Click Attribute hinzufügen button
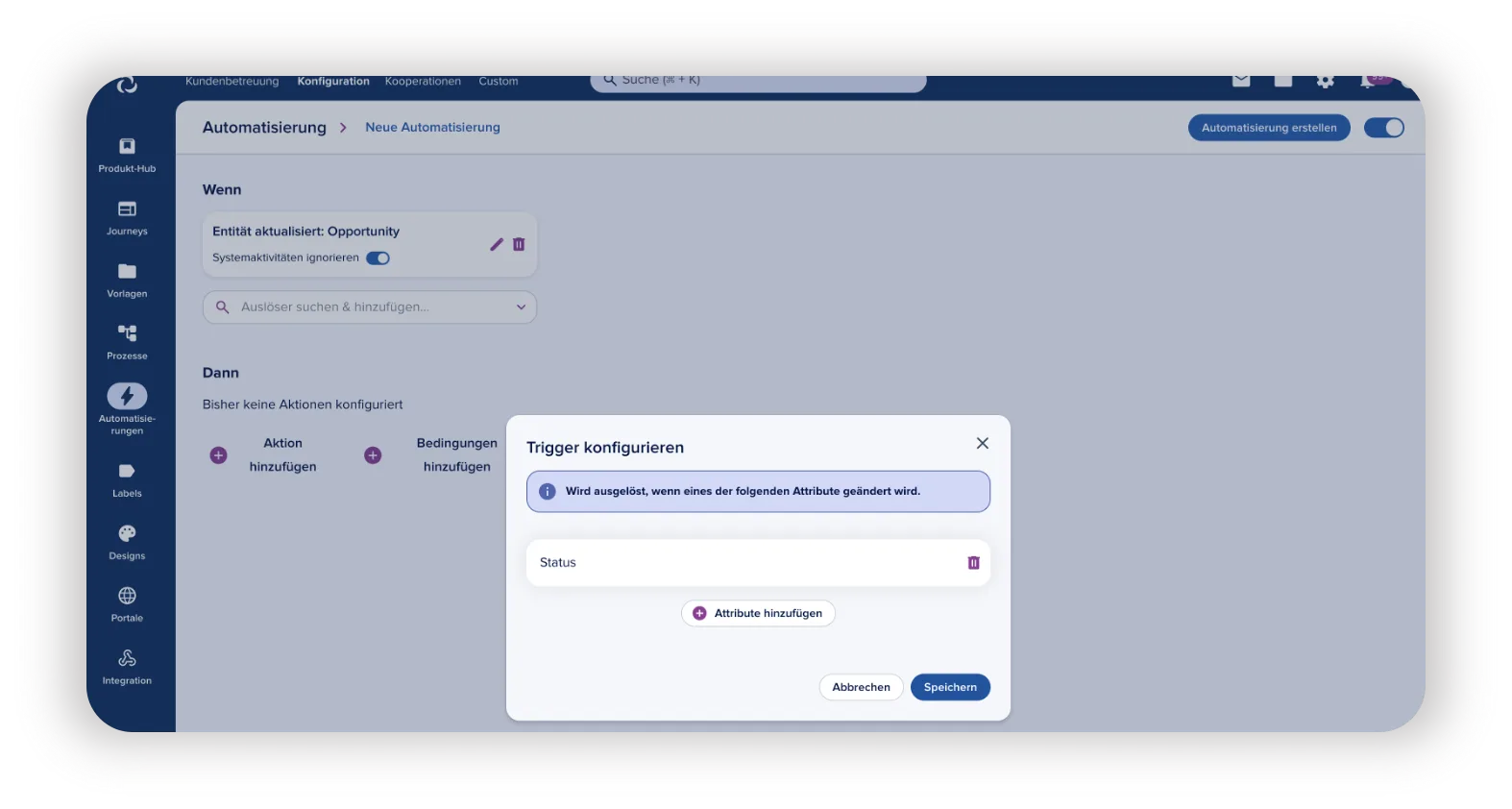This screenshot has height=809, width=1512. pyautogui.click(x=758, y=613)
